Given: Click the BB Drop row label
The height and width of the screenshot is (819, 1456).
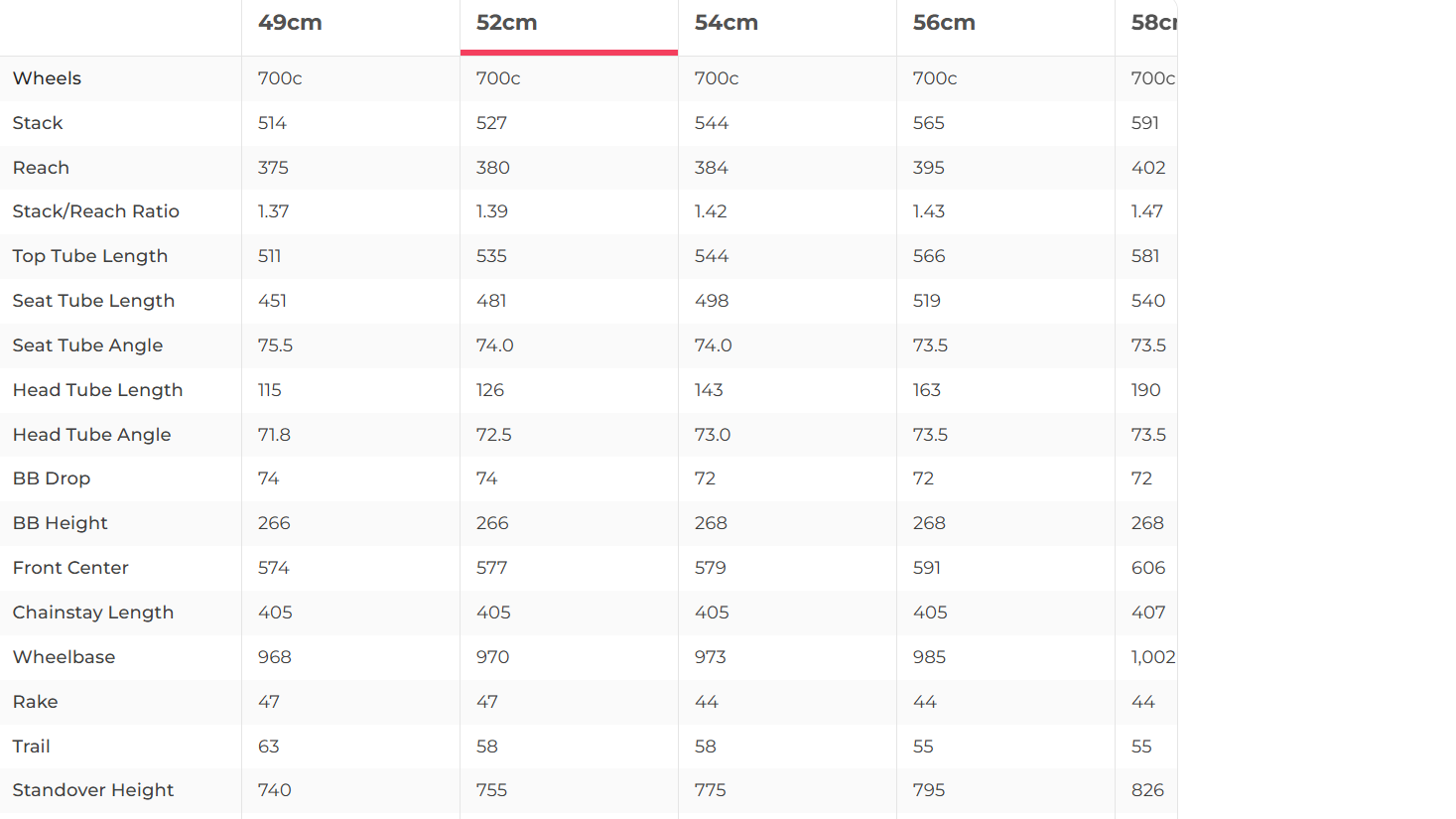Looking at the screenshot, I should coord(52,478).
